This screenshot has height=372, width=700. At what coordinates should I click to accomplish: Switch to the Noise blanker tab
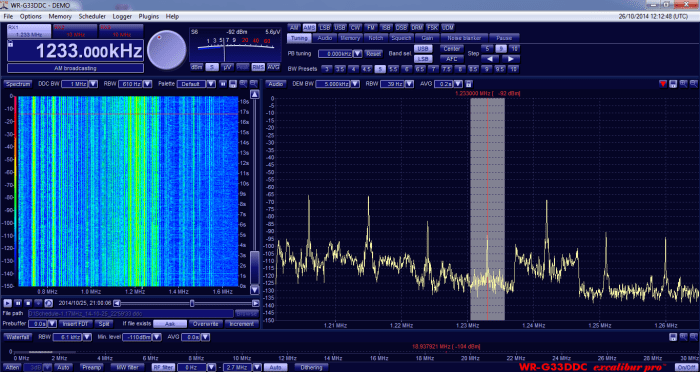tap(464, 38)
